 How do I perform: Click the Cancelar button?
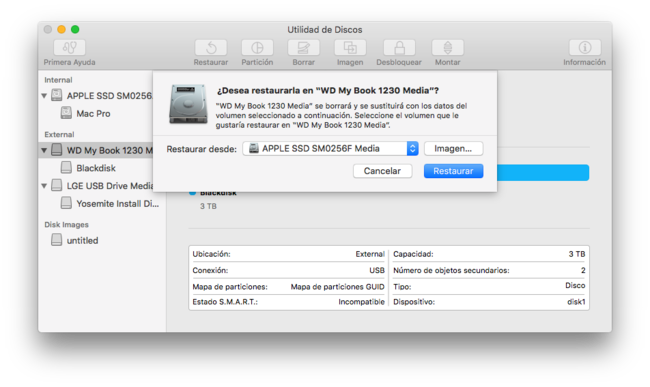382,171
